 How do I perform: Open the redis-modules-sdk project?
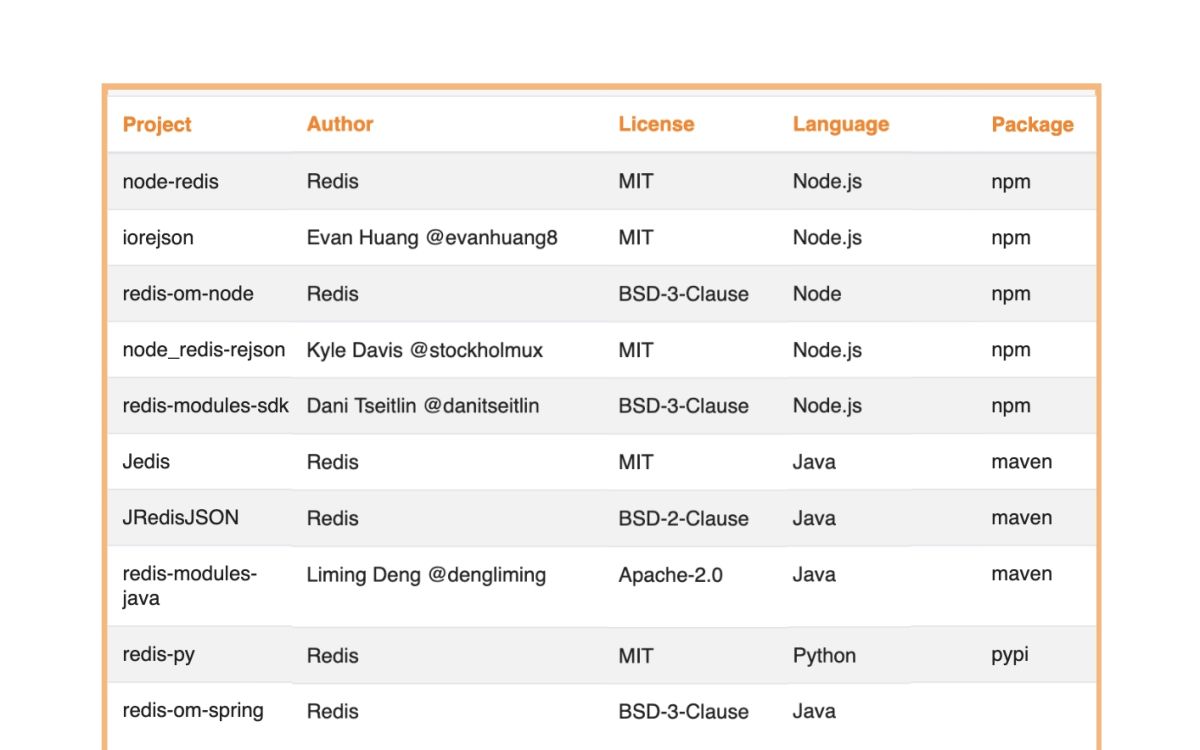point(206,406)
